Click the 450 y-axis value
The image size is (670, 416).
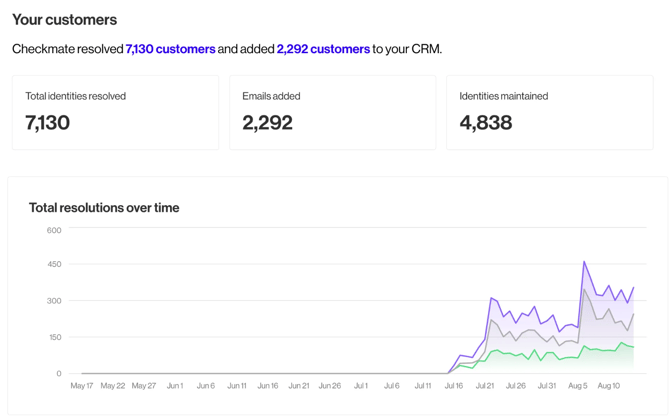coord(54,265)
